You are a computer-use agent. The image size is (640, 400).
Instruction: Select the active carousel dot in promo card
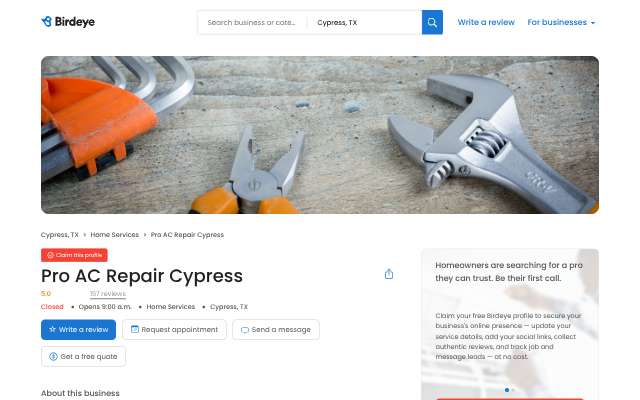pos(507,390)
